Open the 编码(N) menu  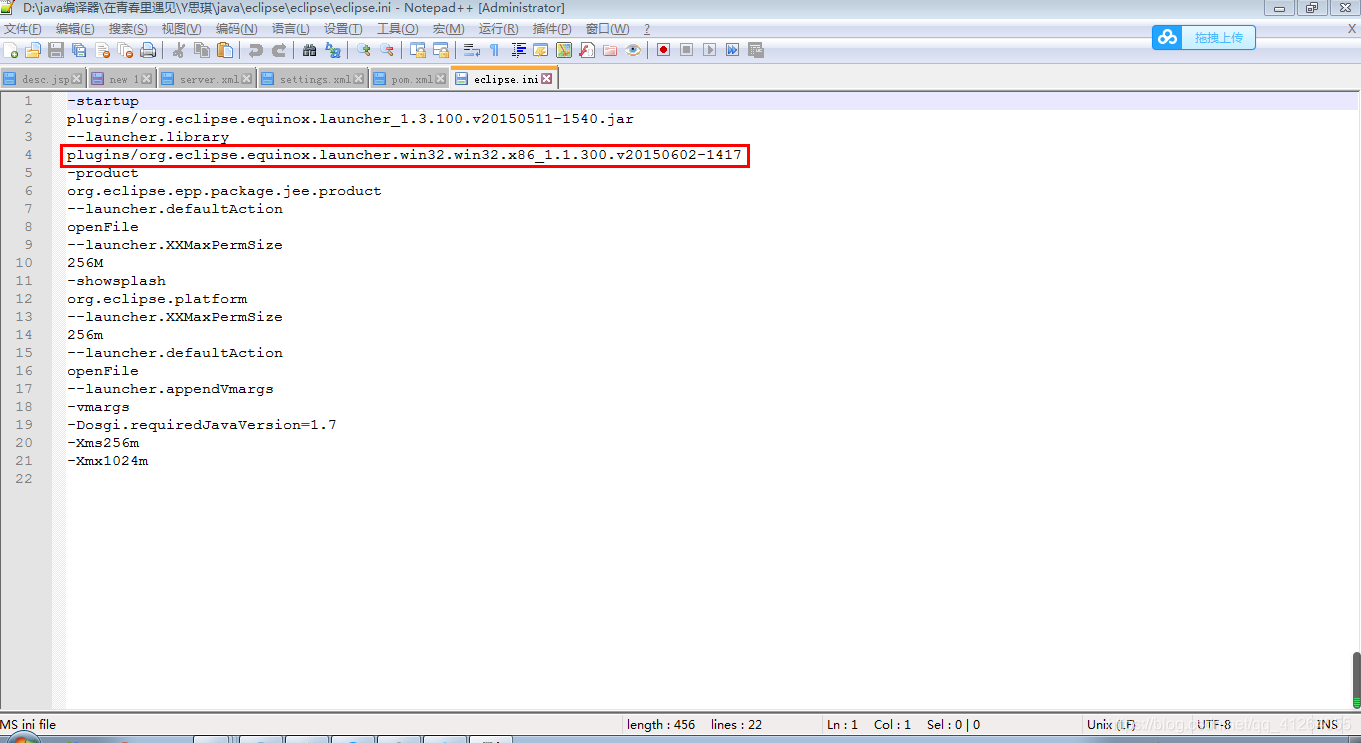(x=236, y=29)
